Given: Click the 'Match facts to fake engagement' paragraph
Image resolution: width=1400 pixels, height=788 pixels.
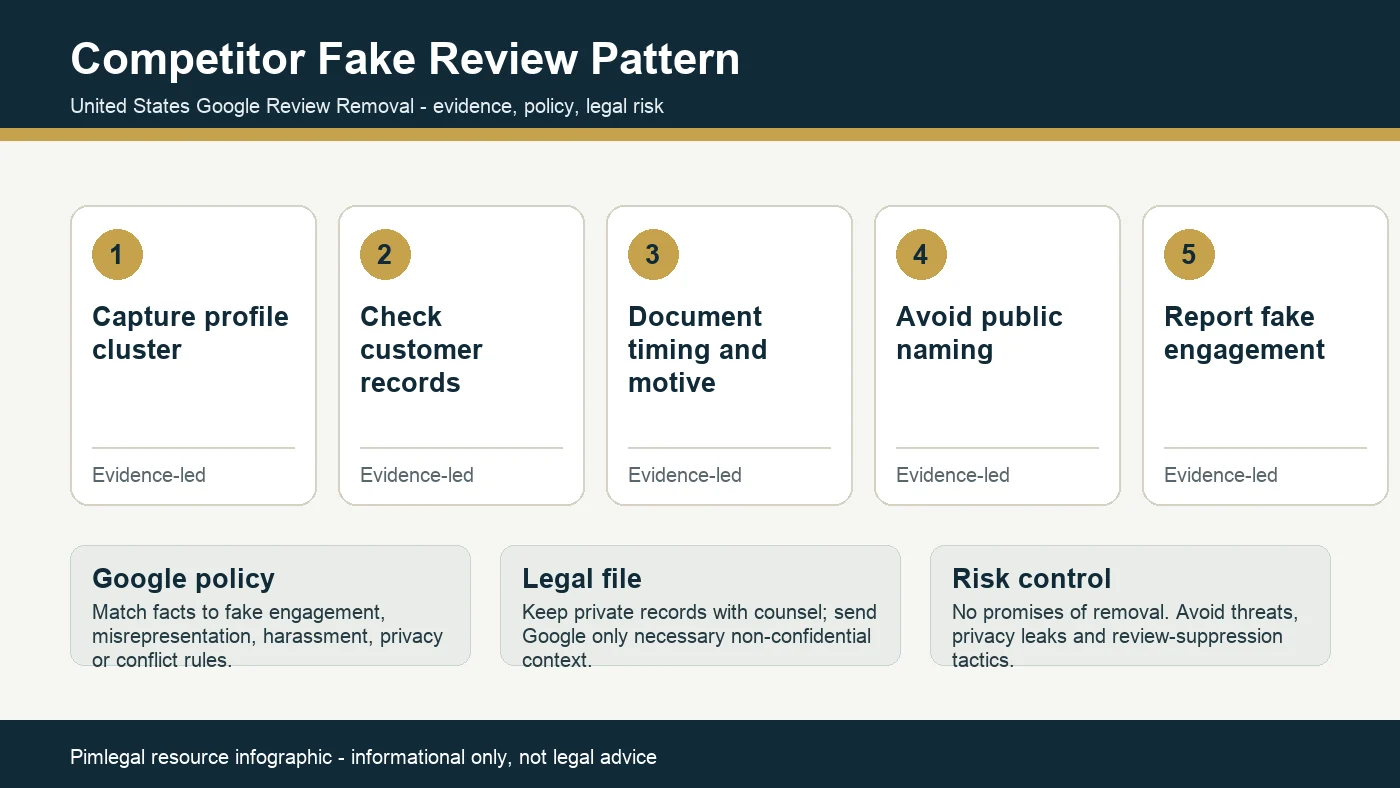Looking at the screenshot, I should pos(267,636).
